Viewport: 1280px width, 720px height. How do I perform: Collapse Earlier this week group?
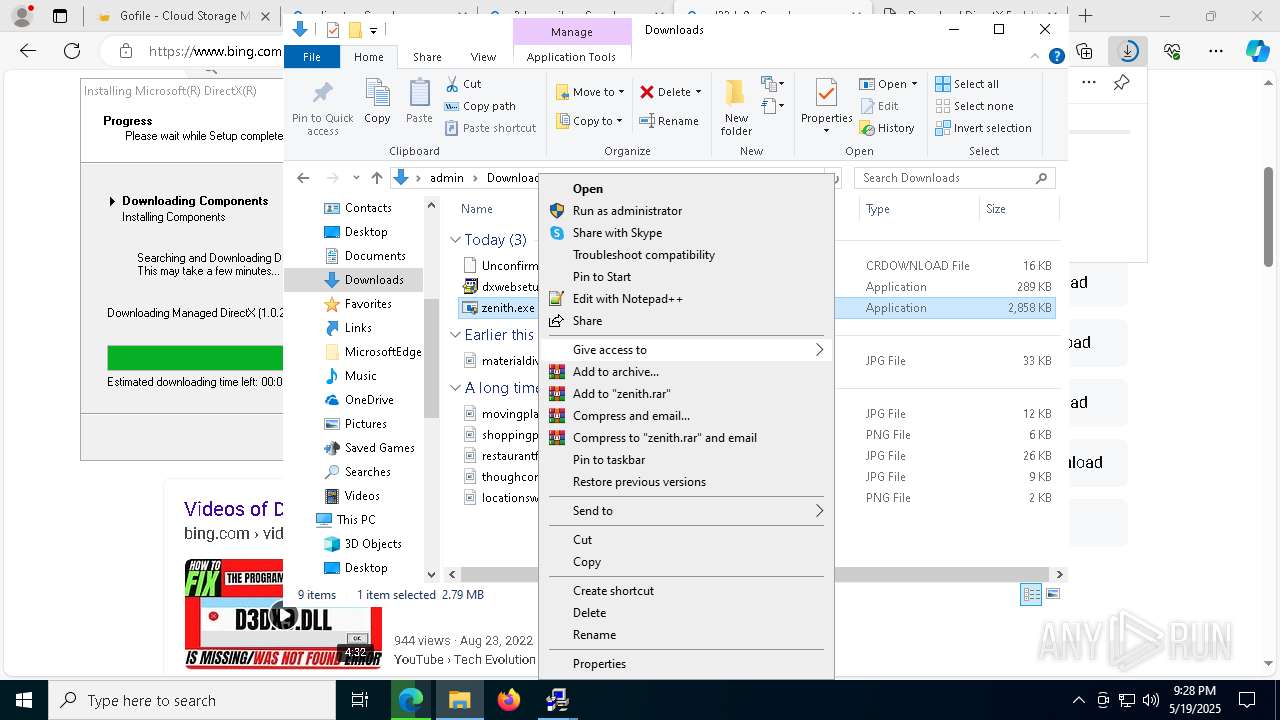(x=455, y=335)
